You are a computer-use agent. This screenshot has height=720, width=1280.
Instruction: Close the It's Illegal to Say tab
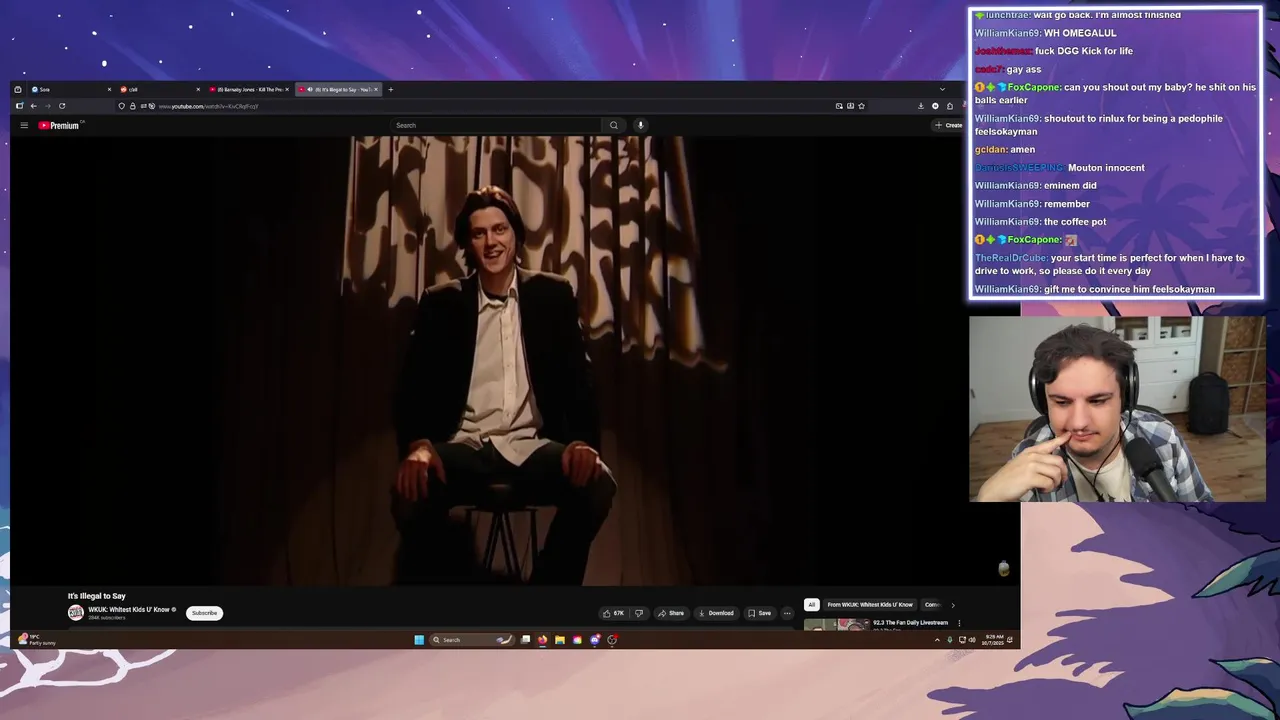(x=375, y=89)
